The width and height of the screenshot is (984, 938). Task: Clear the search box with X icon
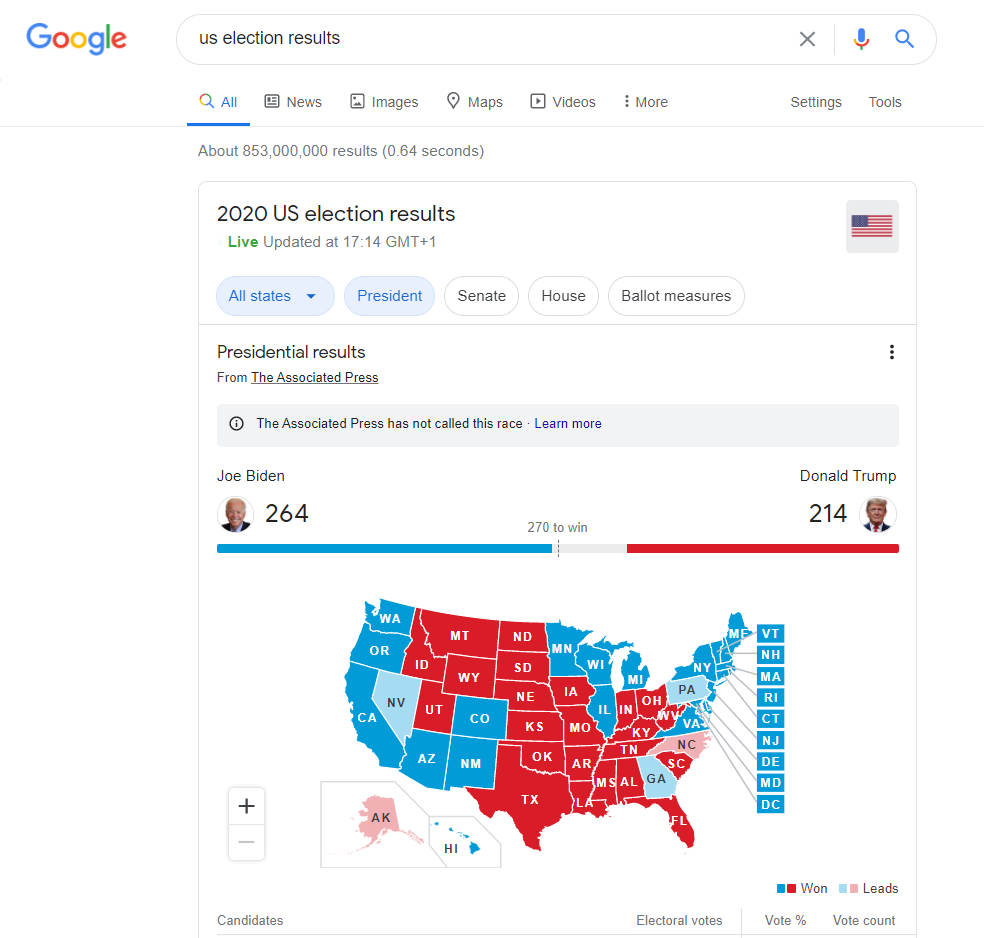coord(807,39)
